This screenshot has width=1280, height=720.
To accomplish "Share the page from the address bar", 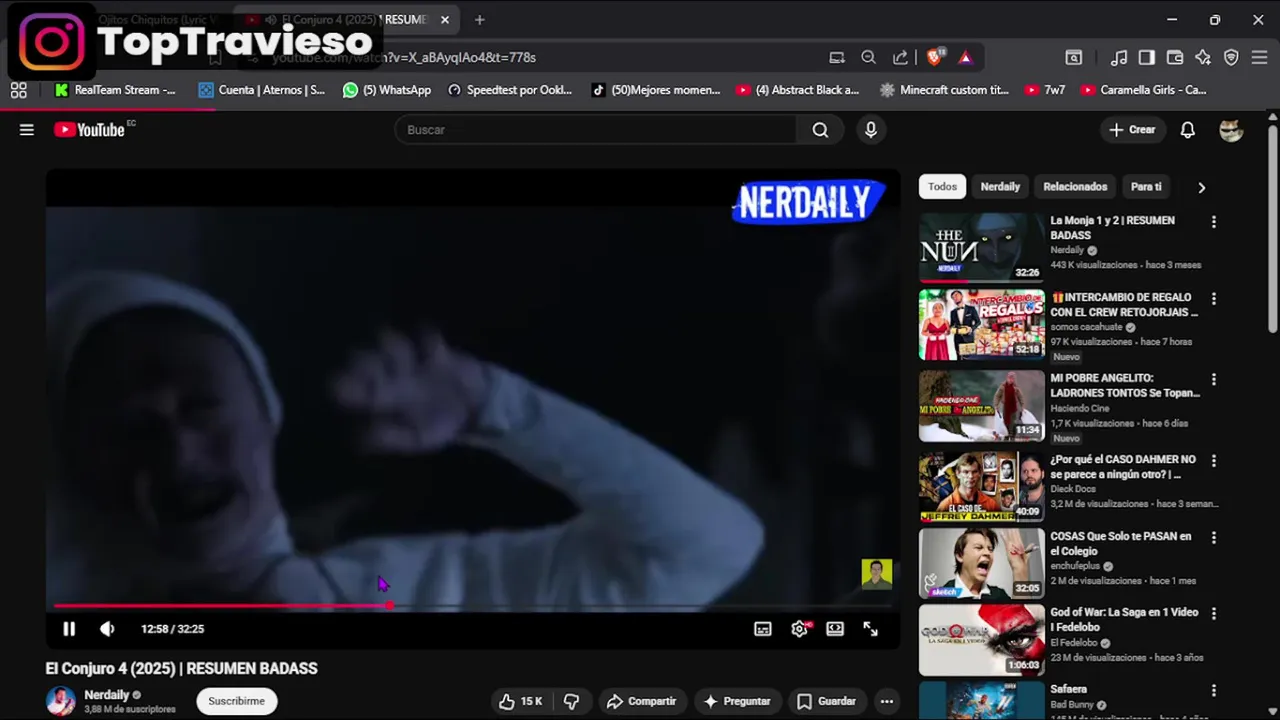I will click(900, 58).
